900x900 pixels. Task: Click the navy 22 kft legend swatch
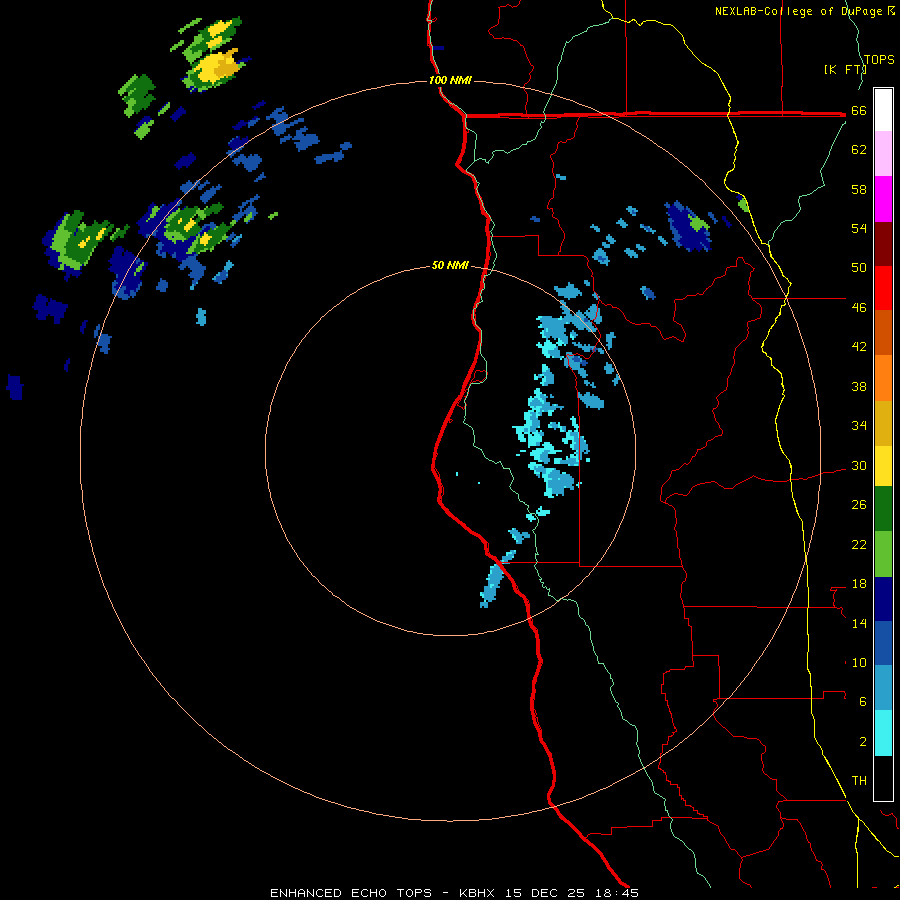(883, 599)
